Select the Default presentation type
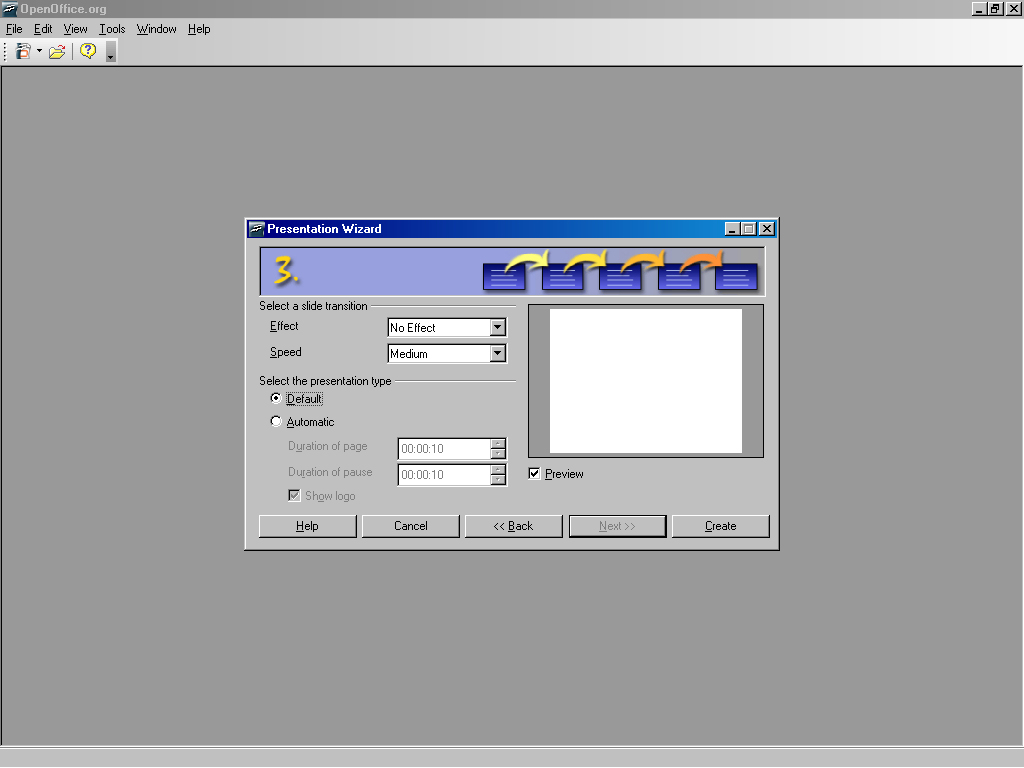The image size is (1024, 768). [276, 398]
